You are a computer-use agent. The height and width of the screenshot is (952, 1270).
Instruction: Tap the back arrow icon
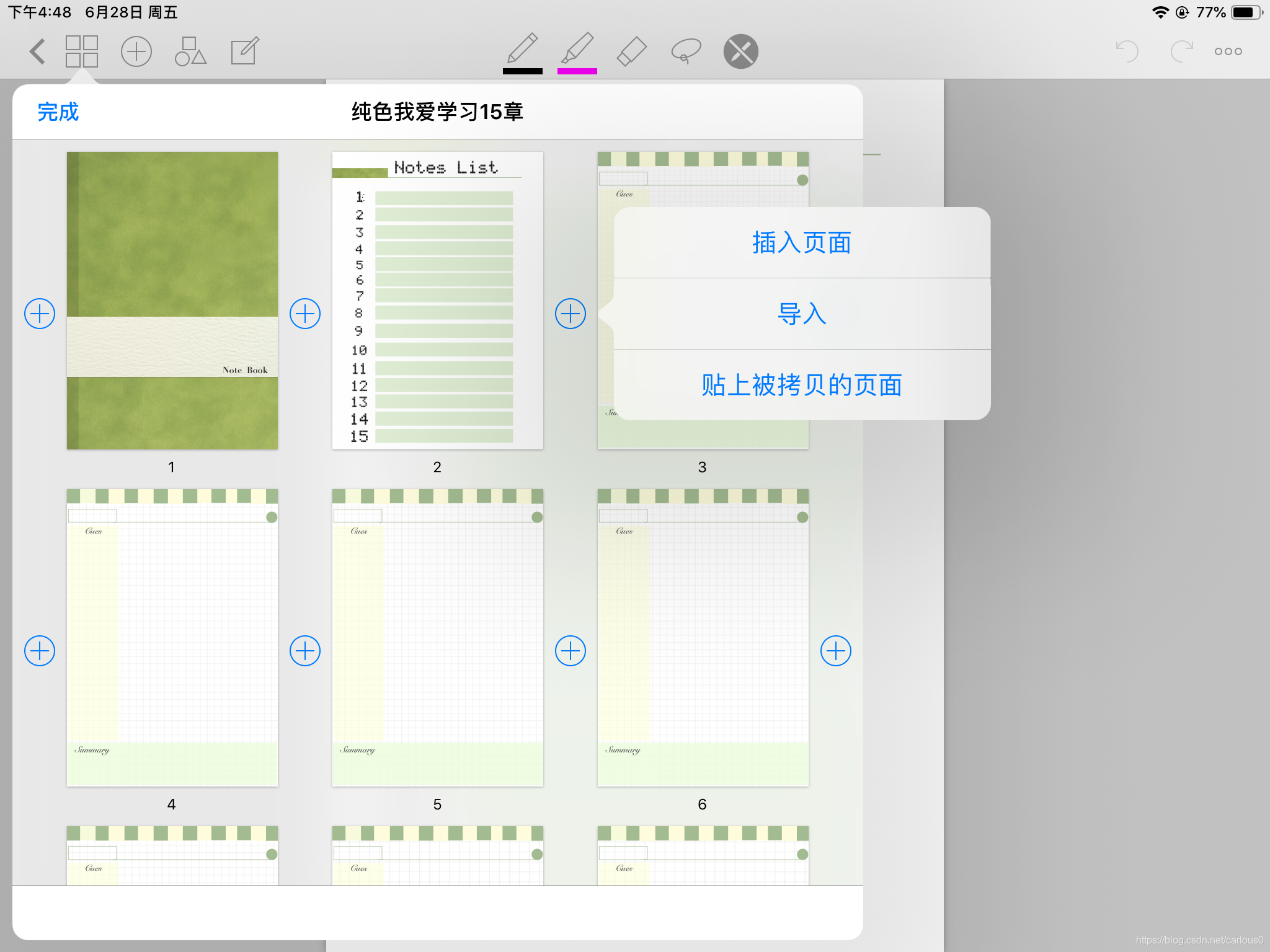pyautogui.click(x=38, y=51)
